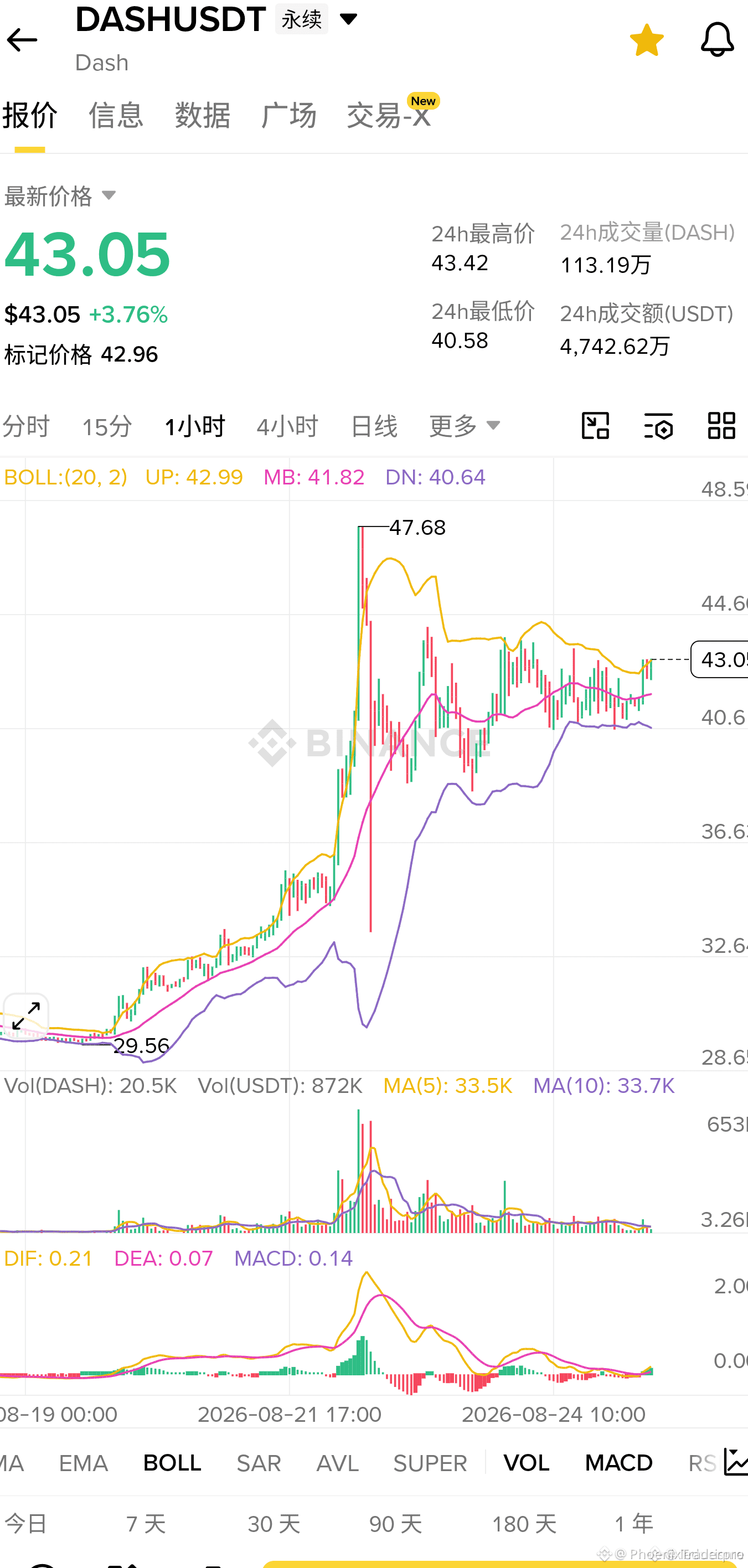Open the indicator chart settings icon
The width and height of the screenshot is (748, 1568).
tap(736, 1462)
